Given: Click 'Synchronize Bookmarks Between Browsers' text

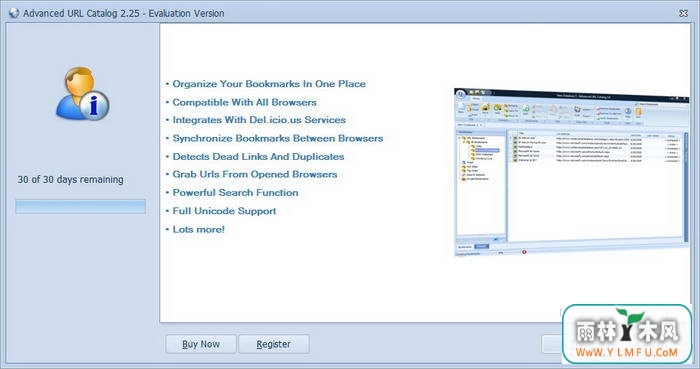Looking at the screenshot, I should (278, 138).
